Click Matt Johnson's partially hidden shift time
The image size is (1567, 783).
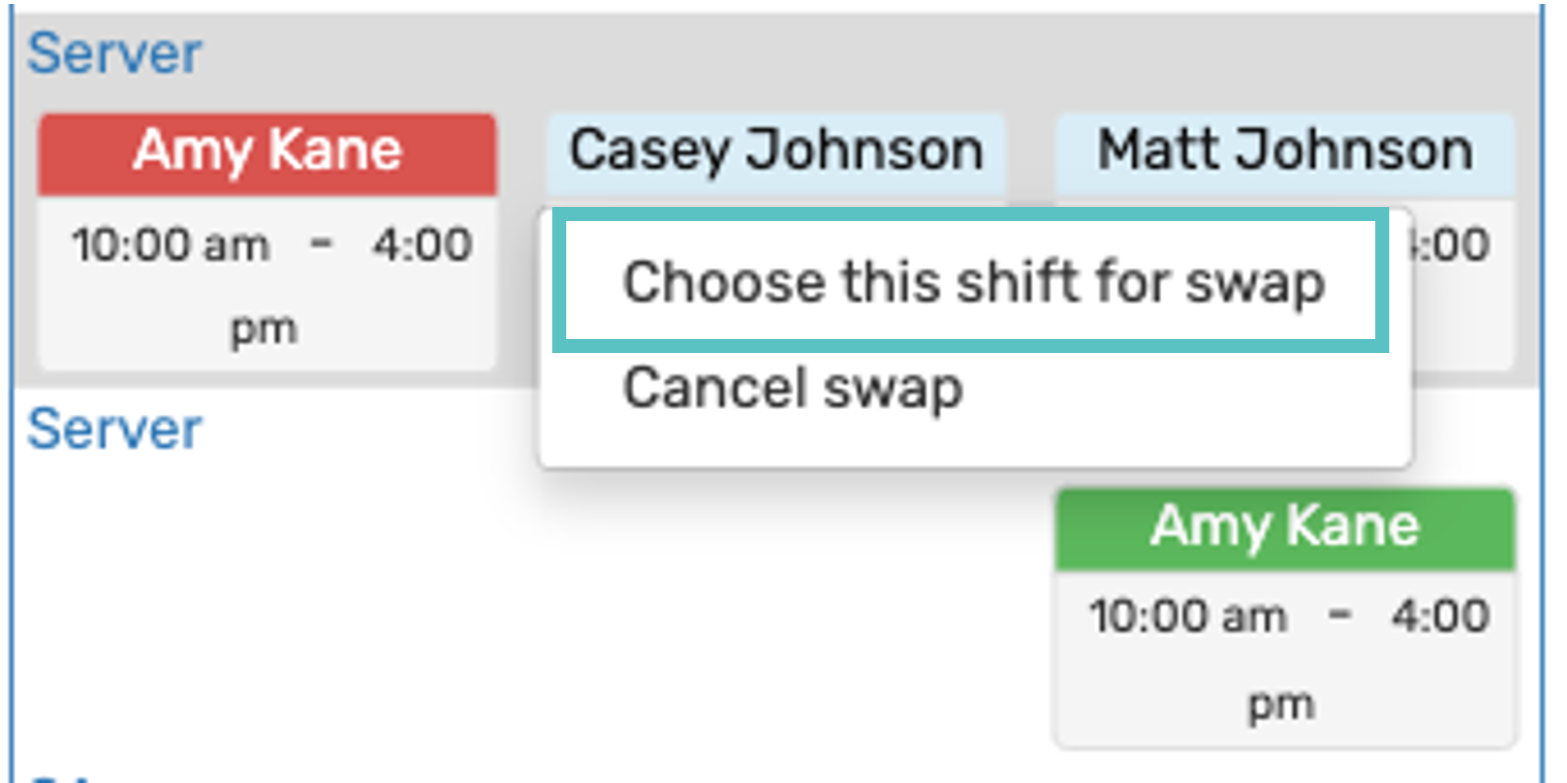1460,245
